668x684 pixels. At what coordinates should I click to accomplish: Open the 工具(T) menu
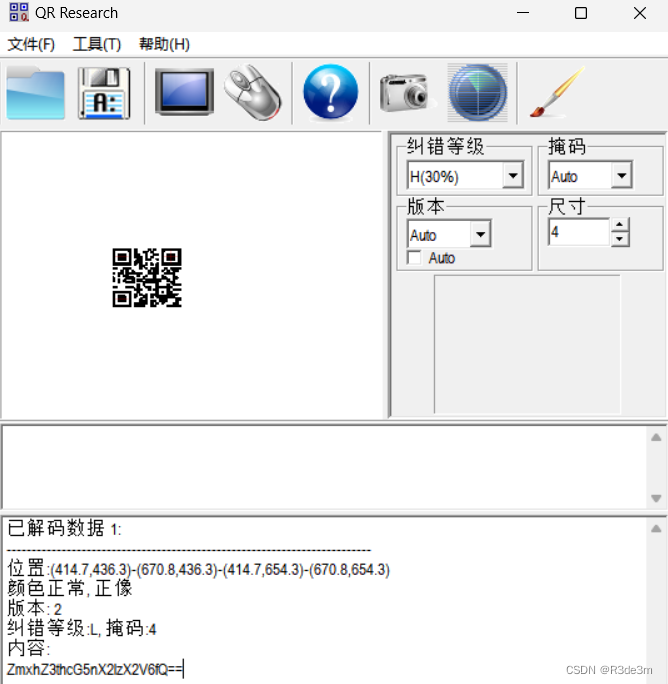(96, 44)
